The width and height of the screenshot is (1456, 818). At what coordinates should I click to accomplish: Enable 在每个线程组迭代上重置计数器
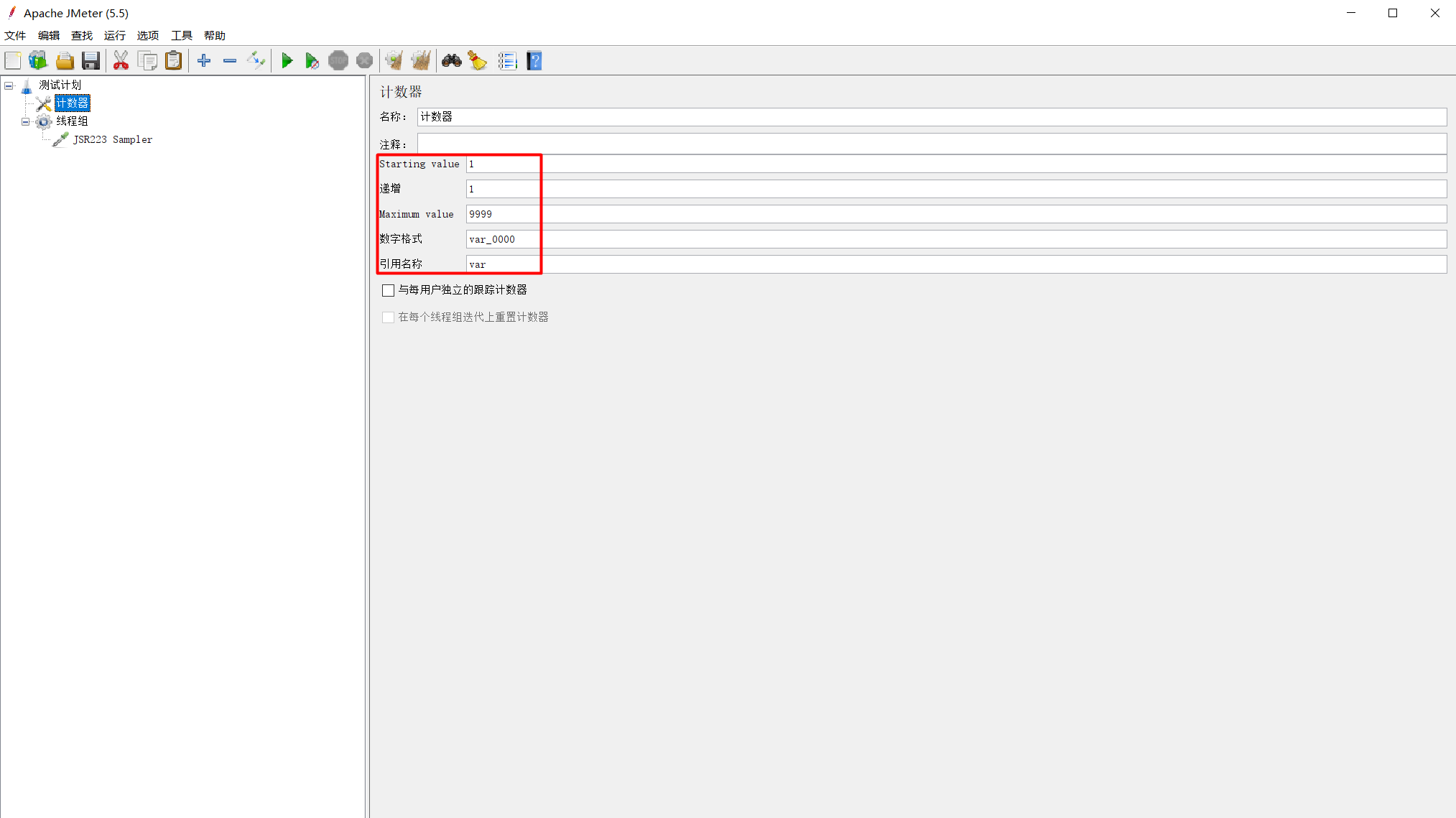pyautogui.click(x=387, y=317)
